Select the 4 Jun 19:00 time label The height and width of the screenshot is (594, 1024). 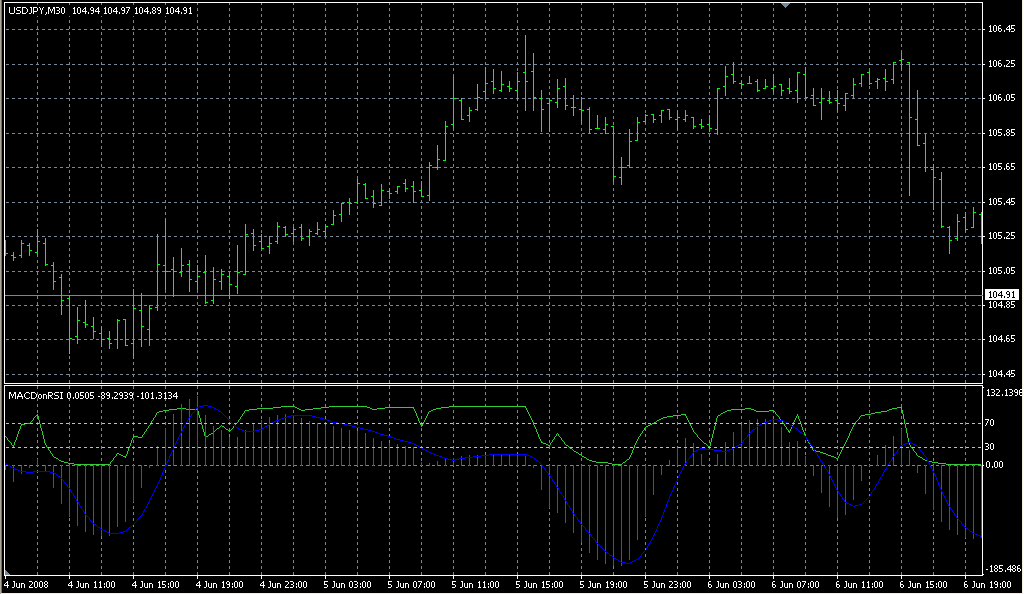pos(220,584)
